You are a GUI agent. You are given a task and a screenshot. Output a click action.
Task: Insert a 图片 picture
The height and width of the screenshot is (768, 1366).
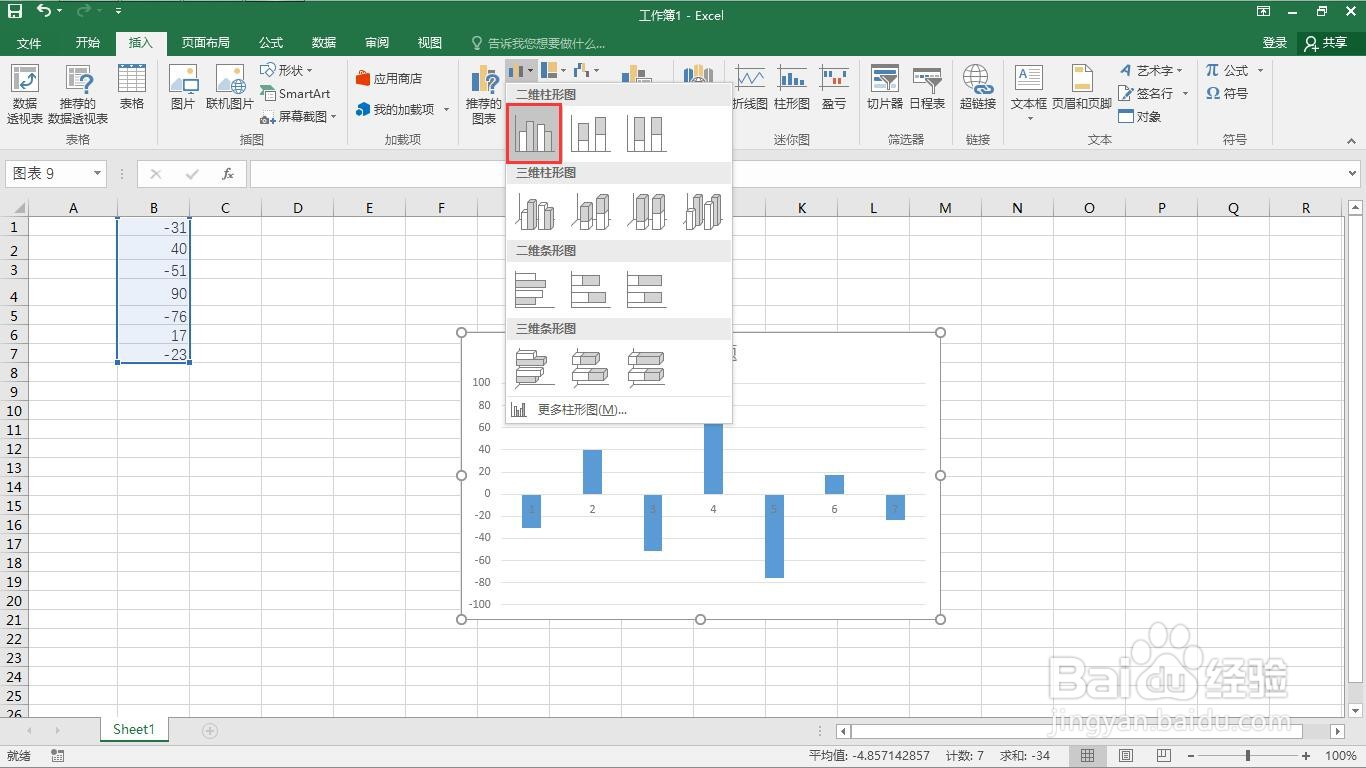point(183,87)
